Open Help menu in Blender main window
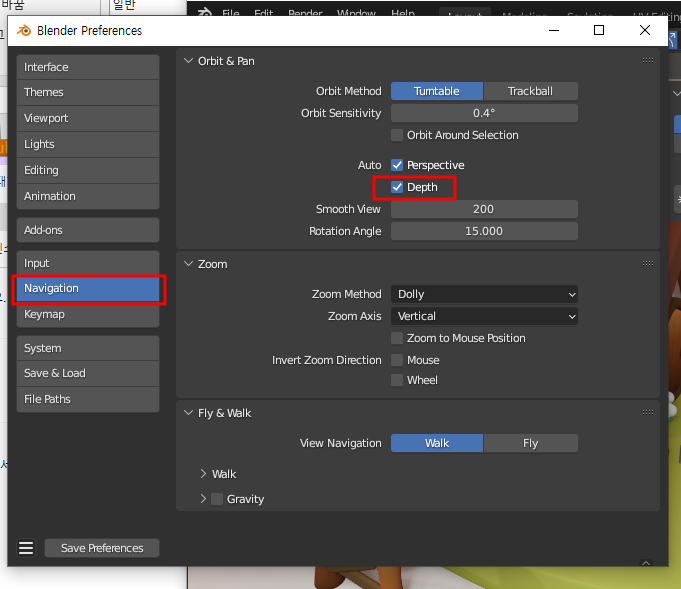Image resolution: width=681 pixels, height=589 pixels. click(x=403, y=13)
